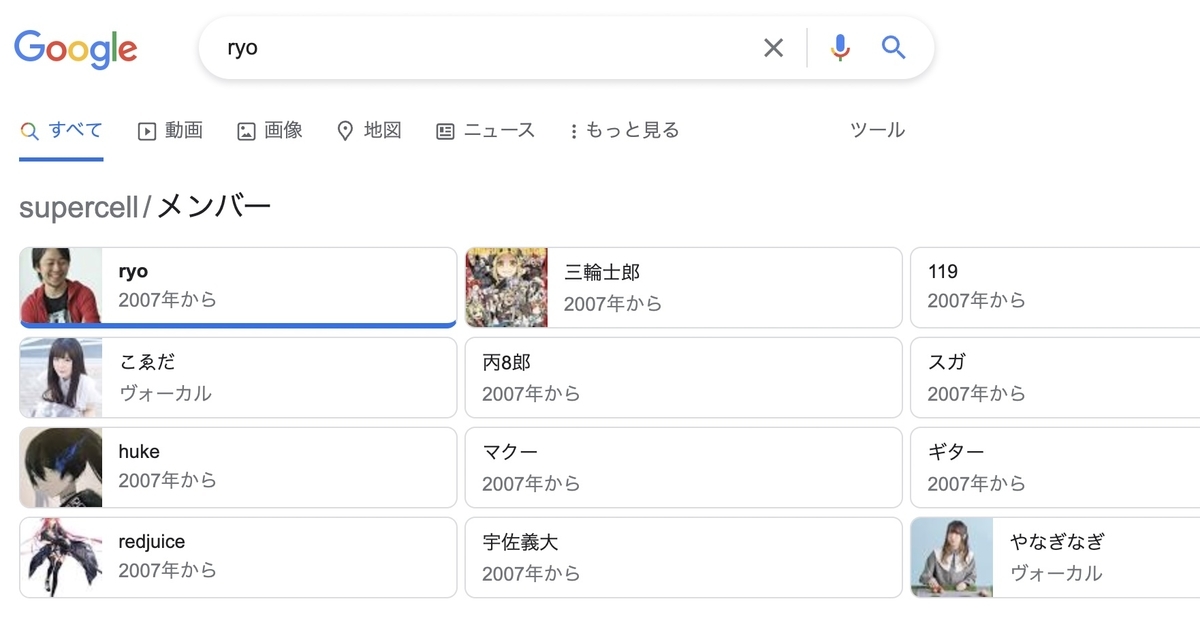Switch to the 画像 tab

coord(270,130)
